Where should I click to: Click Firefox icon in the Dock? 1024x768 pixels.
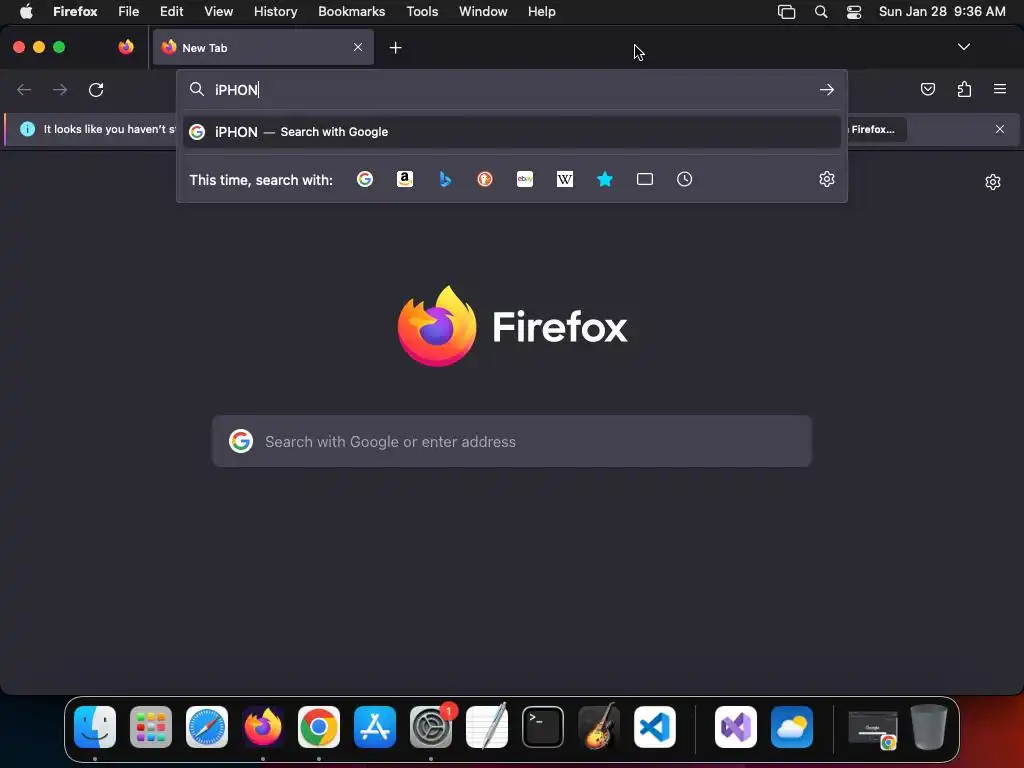point(263,727)
